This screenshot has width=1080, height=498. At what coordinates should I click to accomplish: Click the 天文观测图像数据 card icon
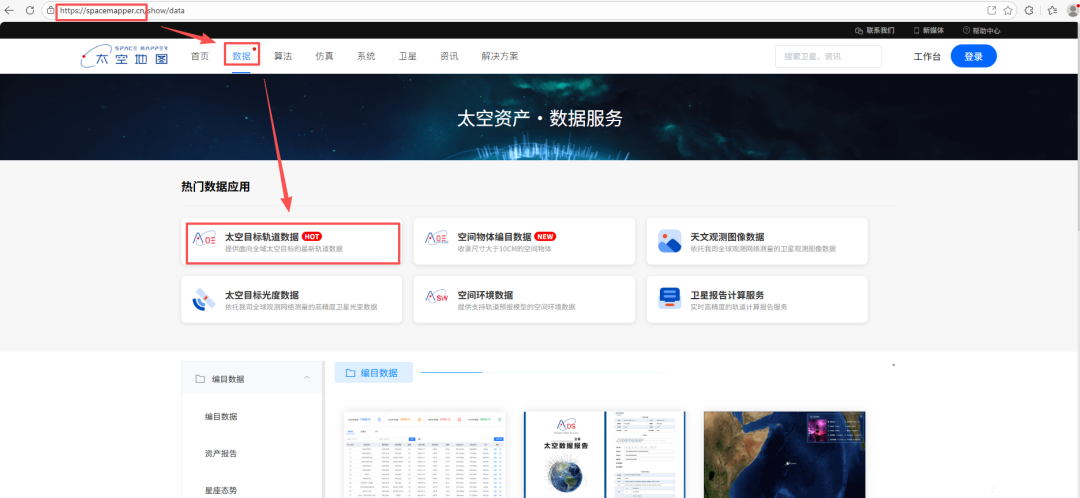[x=669, y=241]
